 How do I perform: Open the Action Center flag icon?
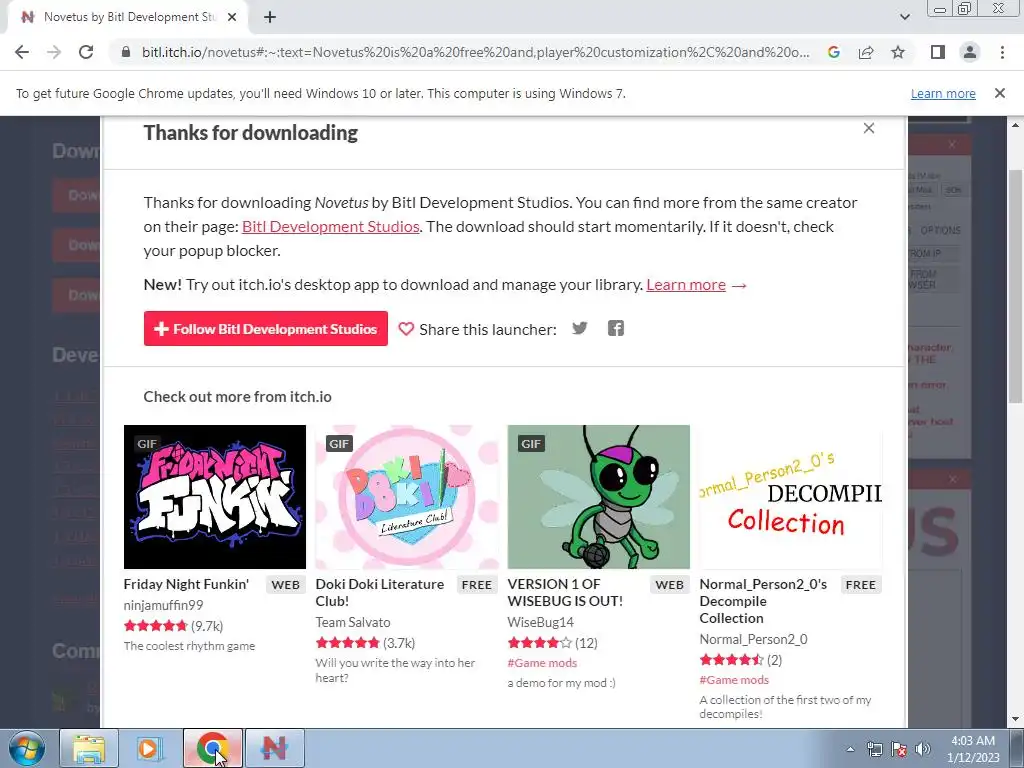click(899, 749)
